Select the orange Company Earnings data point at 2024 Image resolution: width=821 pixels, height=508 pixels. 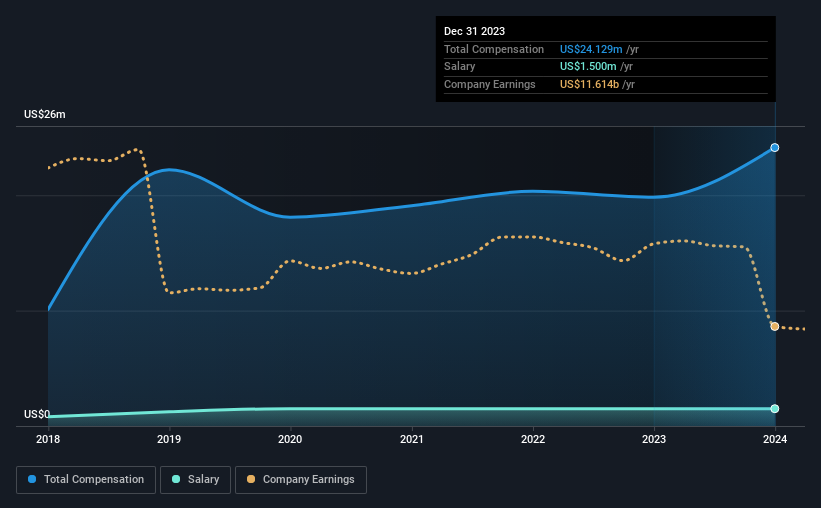(775, 326)
